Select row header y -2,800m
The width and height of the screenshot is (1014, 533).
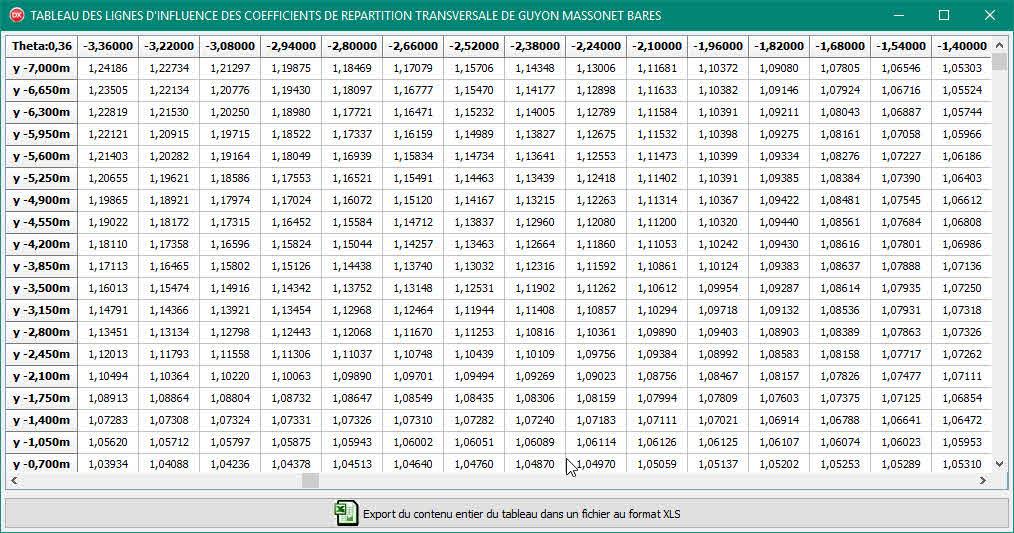(x=42, y=332)
